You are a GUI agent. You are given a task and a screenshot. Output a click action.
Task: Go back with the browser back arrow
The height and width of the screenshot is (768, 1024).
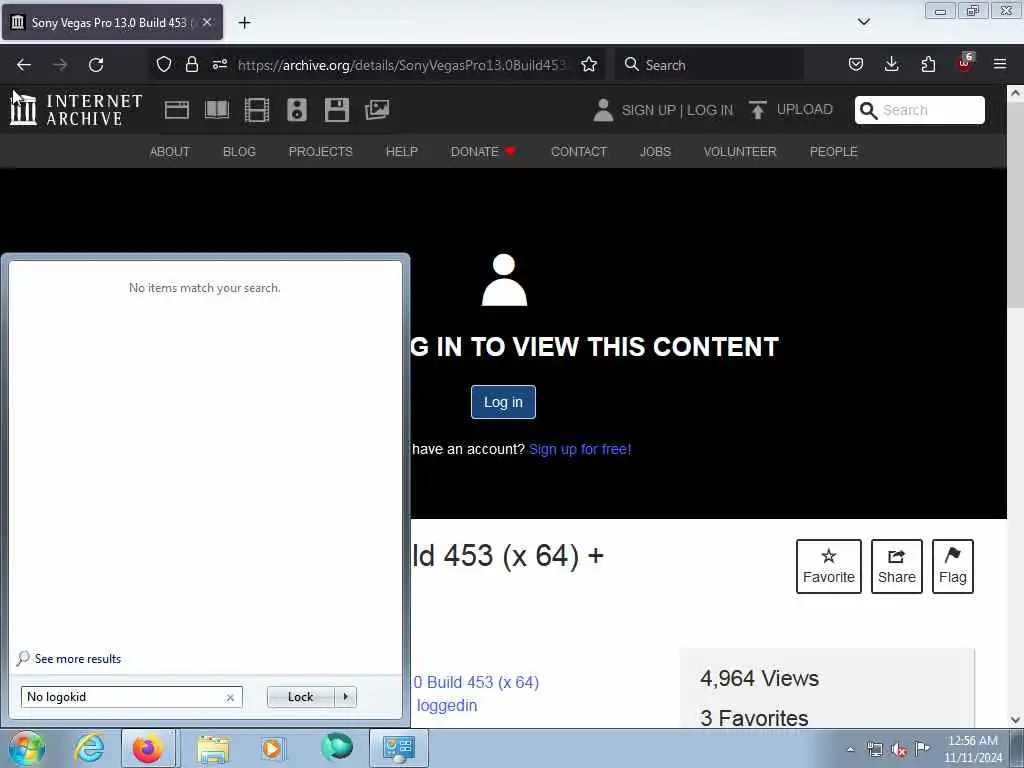tap(24, 65)
